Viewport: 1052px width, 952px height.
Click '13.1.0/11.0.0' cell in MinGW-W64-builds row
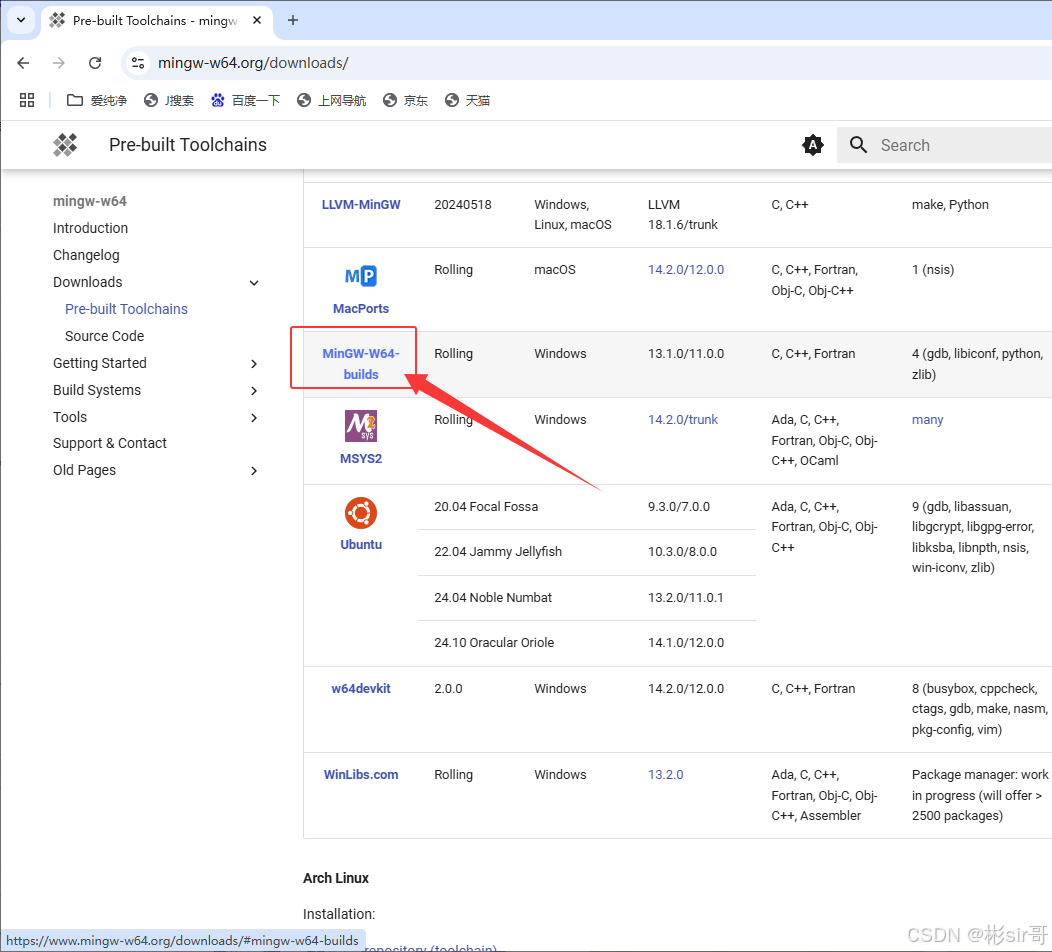[x=686, y=354]
